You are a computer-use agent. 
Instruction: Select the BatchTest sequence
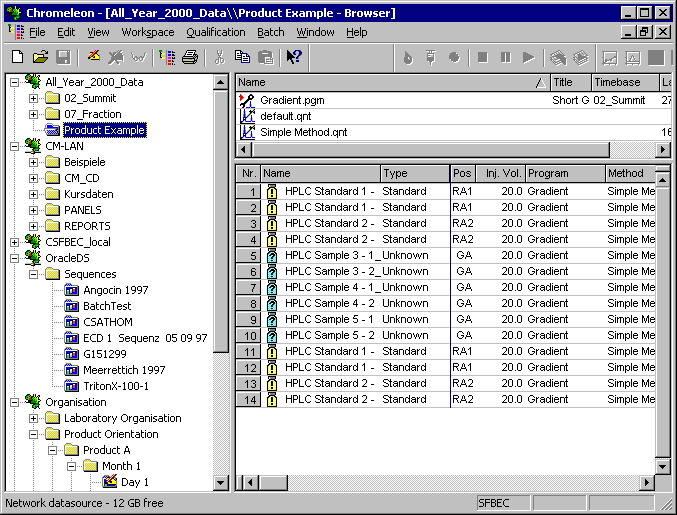tap(107, 306)
